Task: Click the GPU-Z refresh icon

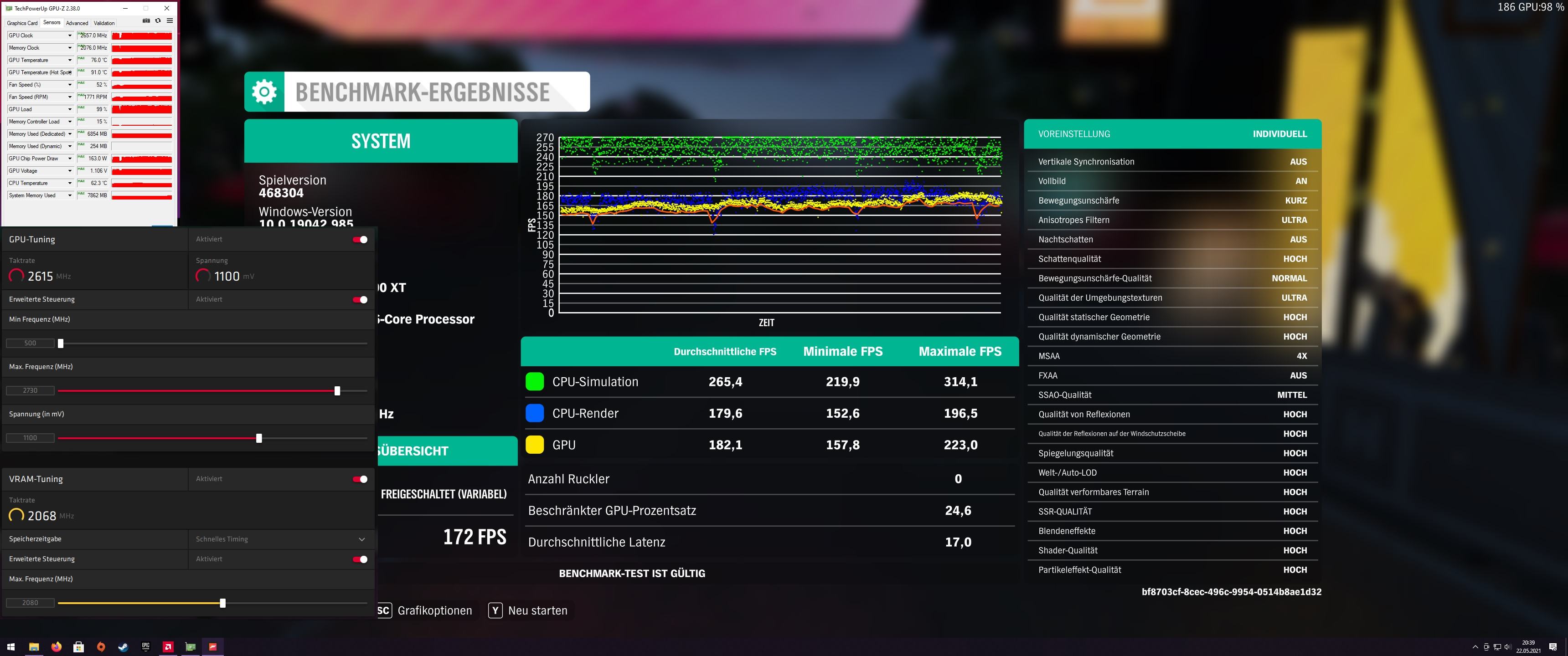Action: pos(158,20)
